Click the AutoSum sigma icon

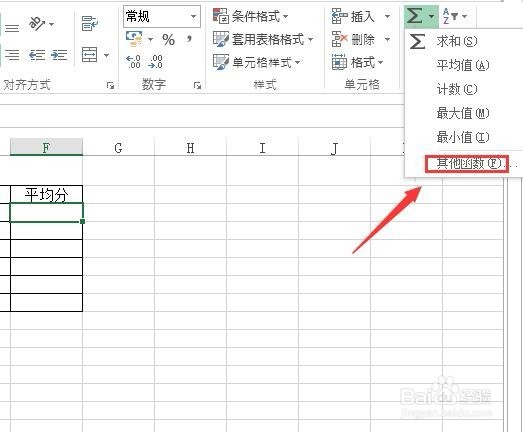415,15
